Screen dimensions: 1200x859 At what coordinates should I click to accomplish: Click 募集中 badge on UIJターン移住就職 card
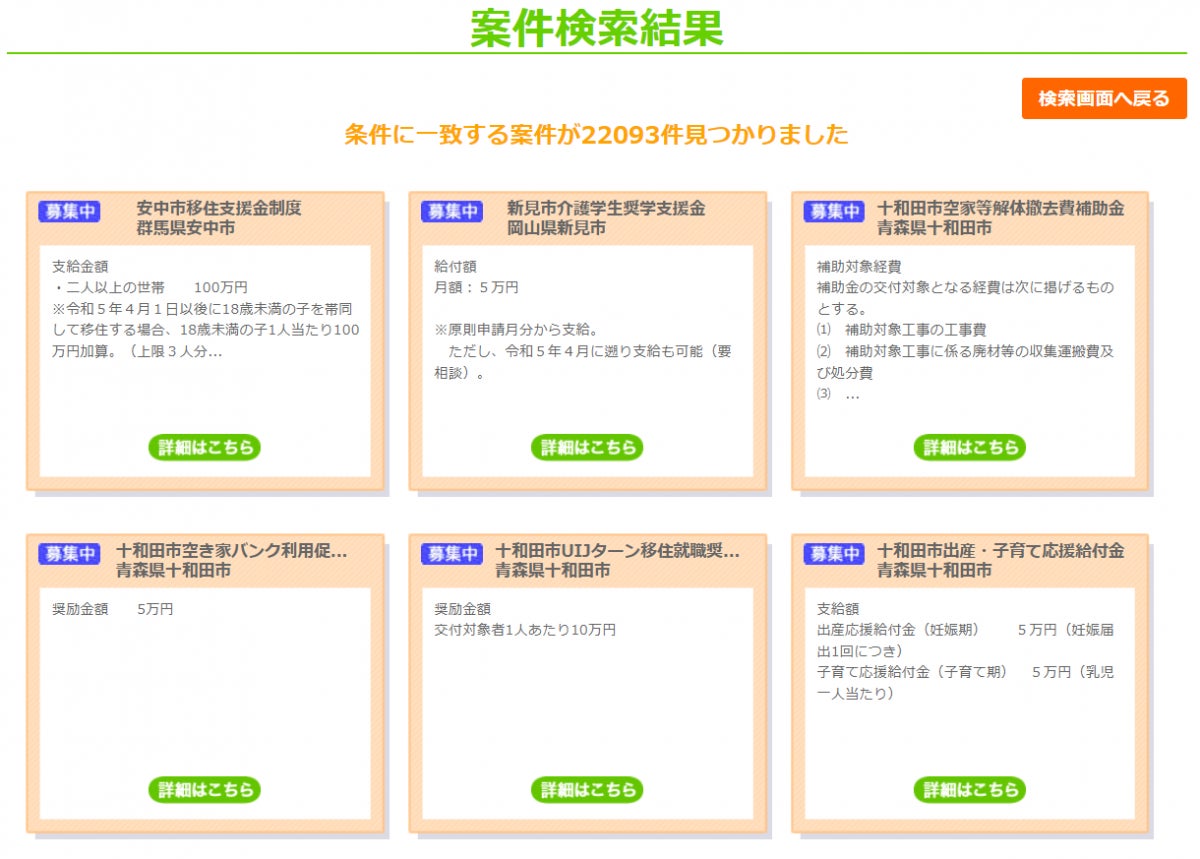tap(451, 553)
